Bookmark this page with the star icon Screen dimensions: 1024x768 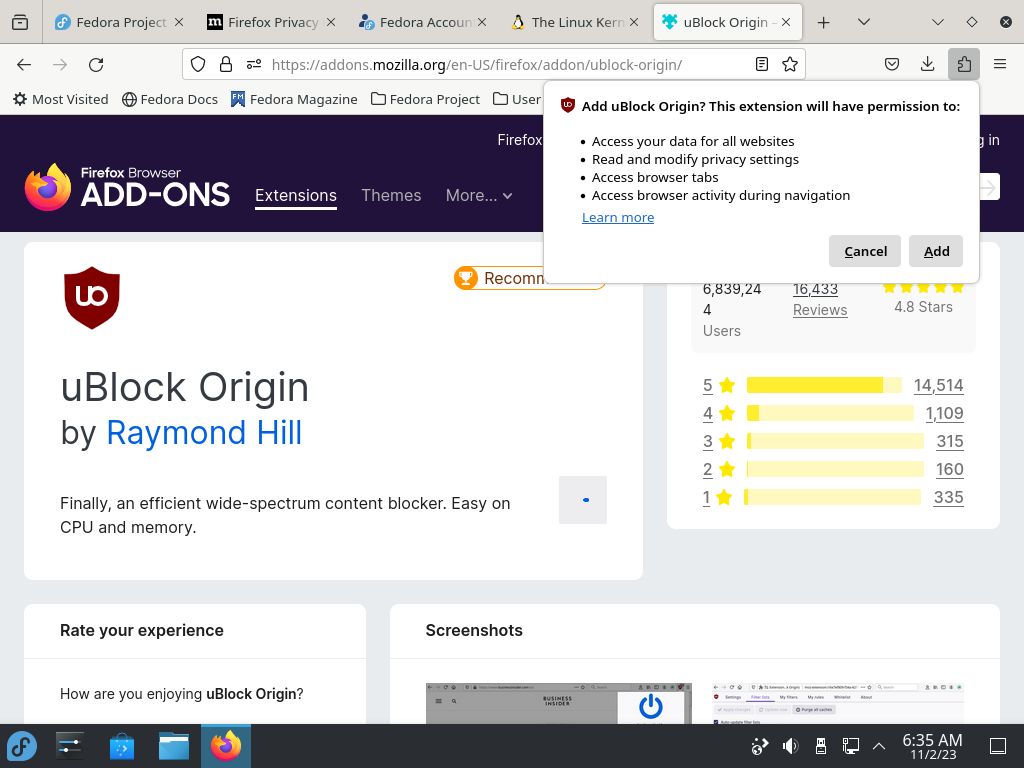(790, 64)
